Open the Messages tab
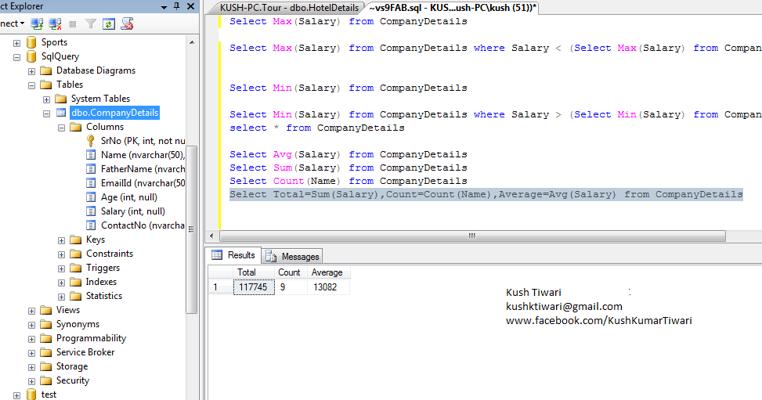 coord(292,257)
